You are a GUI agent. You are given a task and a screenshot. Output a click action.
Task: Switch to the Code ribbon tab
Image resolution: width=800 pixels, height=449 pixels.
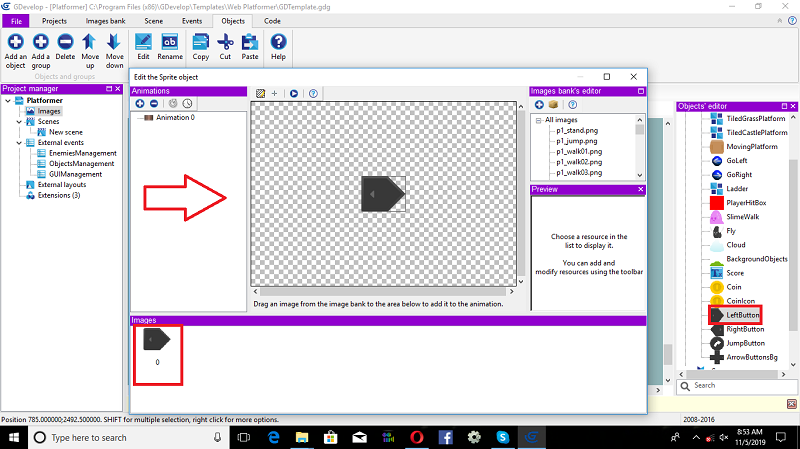pos(272,21)
